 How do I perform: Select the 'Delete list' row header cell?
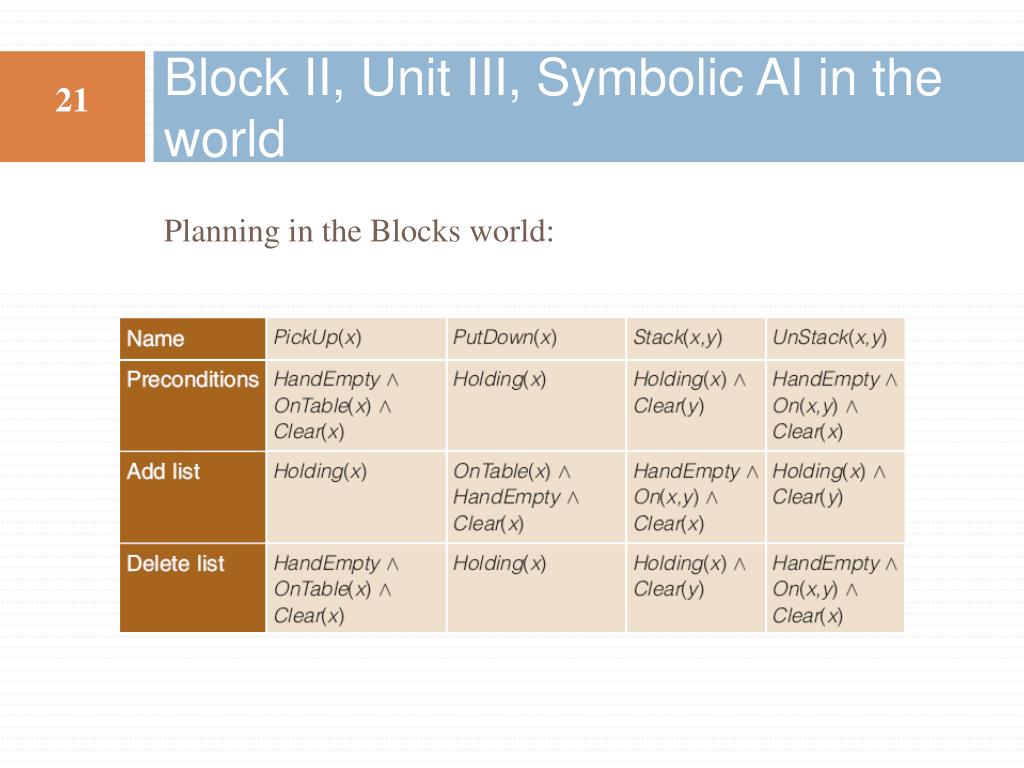click(193, 588)
